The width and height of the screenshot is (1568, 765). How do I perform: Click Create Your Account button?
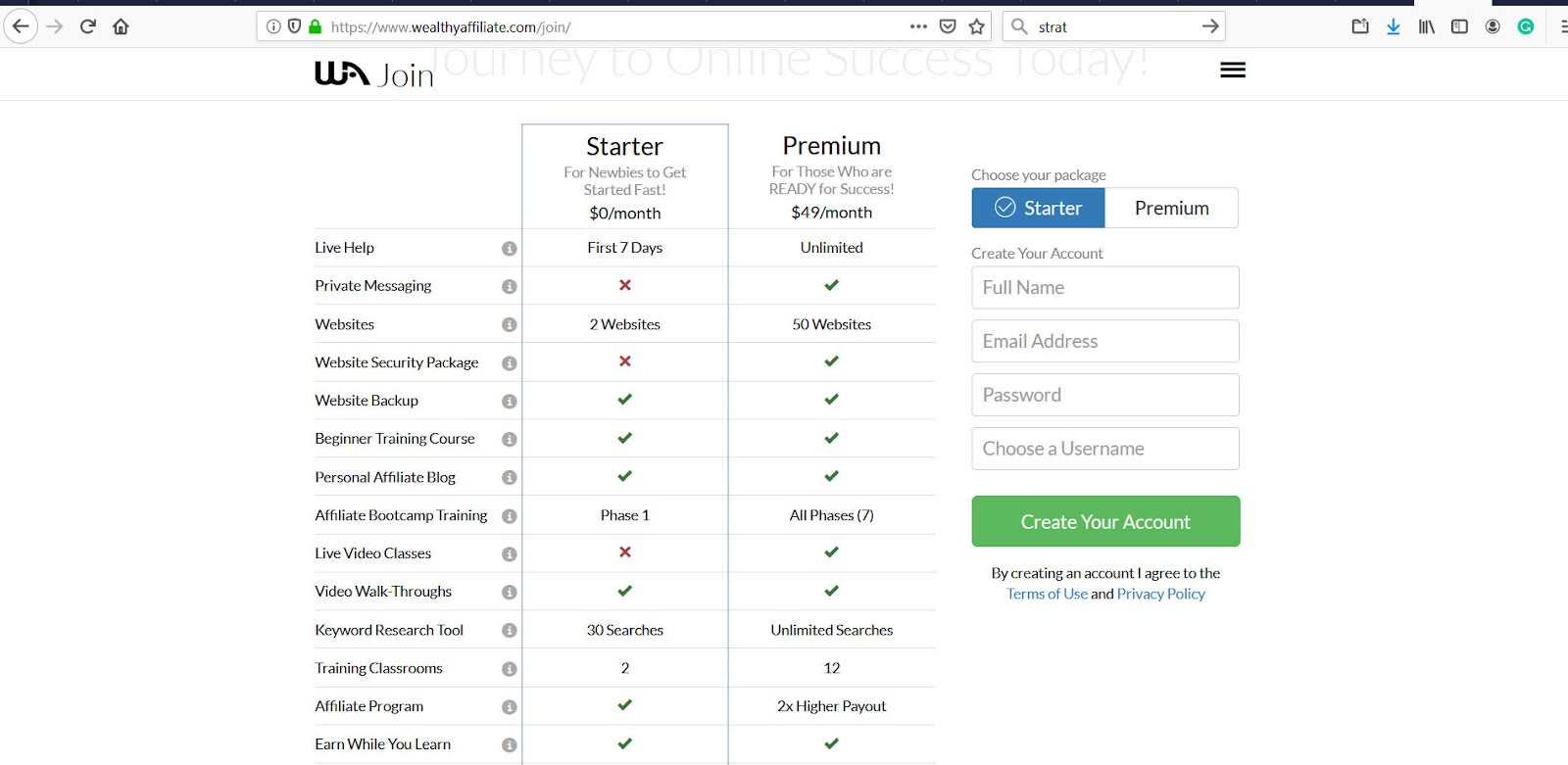(1105, 521)
